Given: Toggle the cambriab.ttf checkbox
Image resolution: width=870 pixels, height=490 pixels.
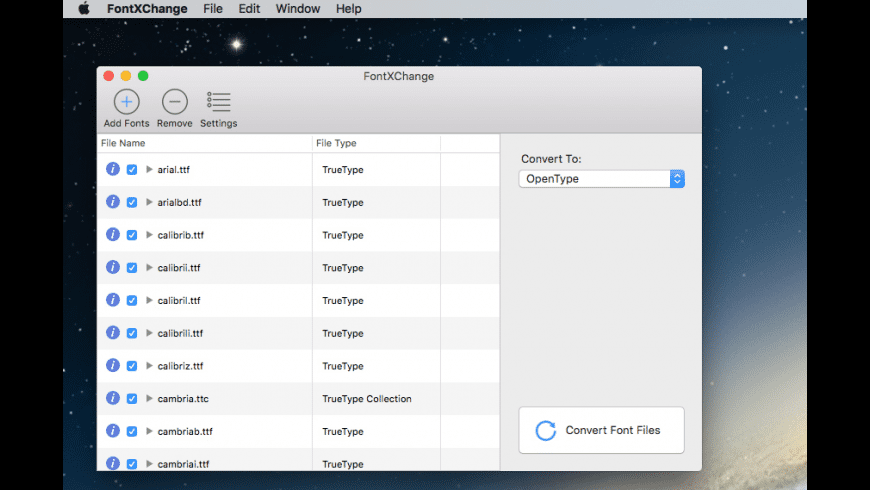Looking at the screenshot, I should (132, 432).
